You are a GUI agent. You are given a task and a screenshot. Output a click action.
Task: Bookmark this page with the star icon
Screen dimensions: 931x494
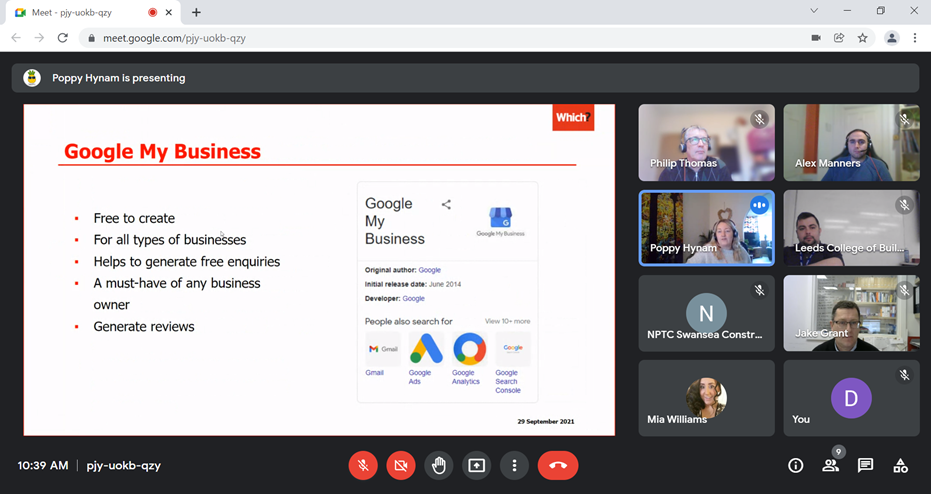(x=863, y=38)
